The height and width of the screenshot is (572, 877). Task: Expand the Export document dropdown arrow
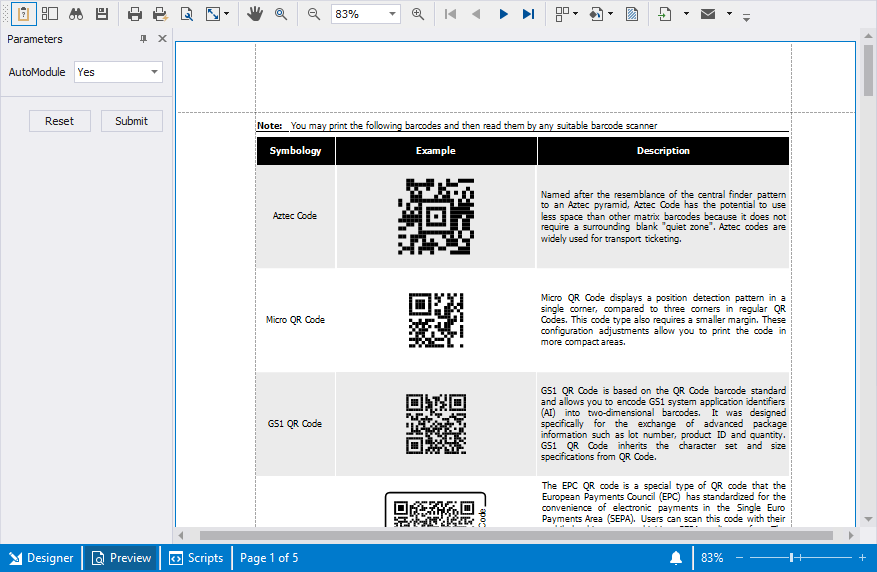pyautogui.click(x=686, y=14)
